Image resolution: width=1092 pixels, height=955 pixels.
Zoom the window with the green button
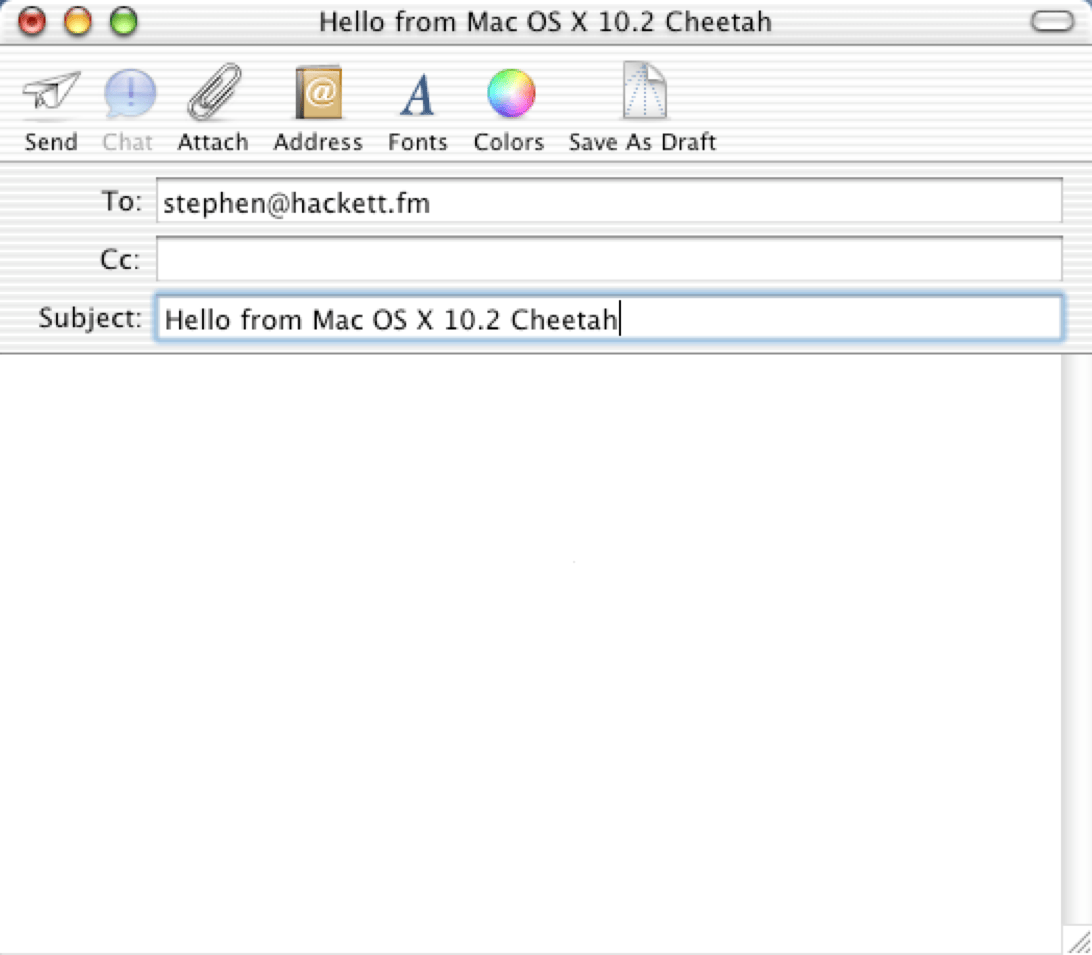tap(124, 21)
